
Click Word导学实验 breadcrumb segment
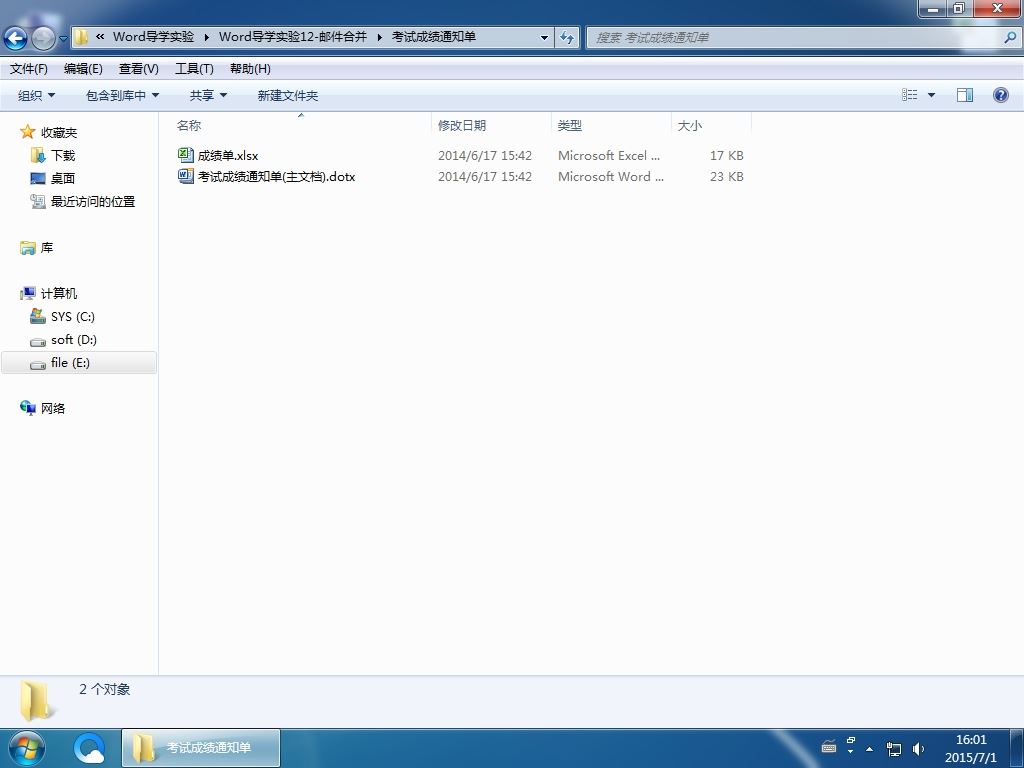point(153,37)
